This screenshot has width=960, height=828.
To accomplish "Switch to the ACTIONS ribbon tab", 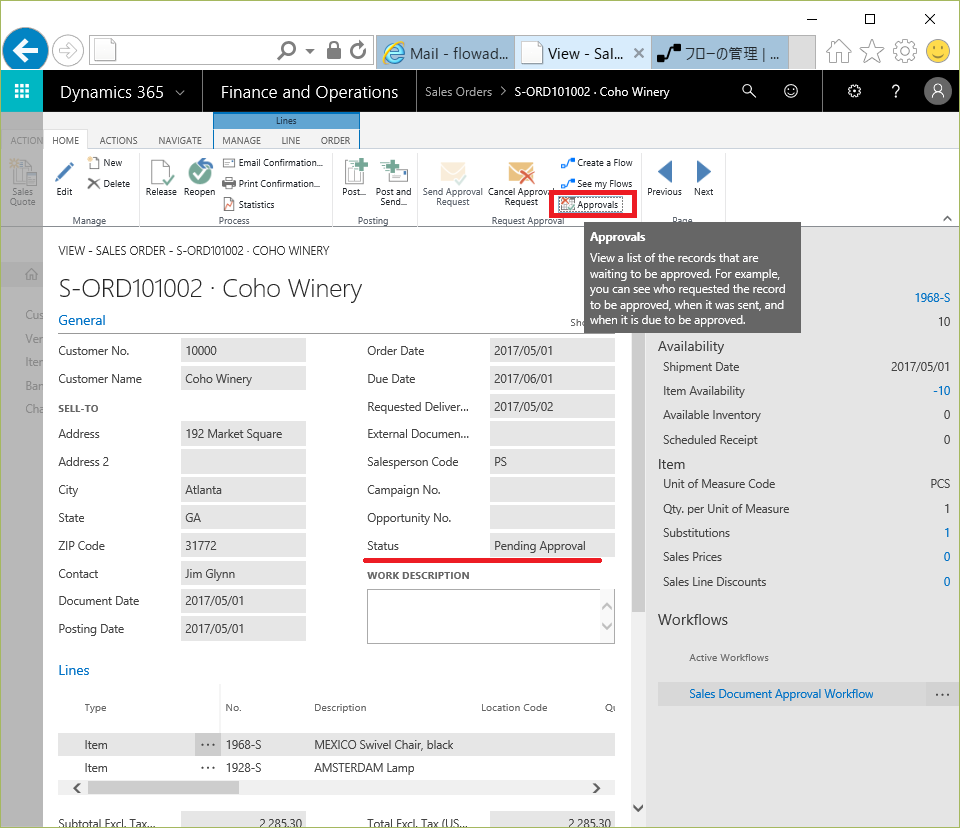I will point(119,141).
